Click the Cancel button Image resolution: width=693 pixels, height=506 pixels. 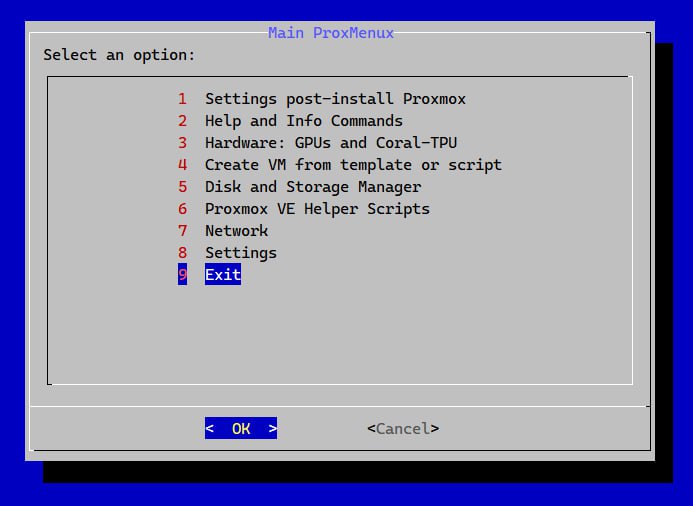[x=403, y=428]
